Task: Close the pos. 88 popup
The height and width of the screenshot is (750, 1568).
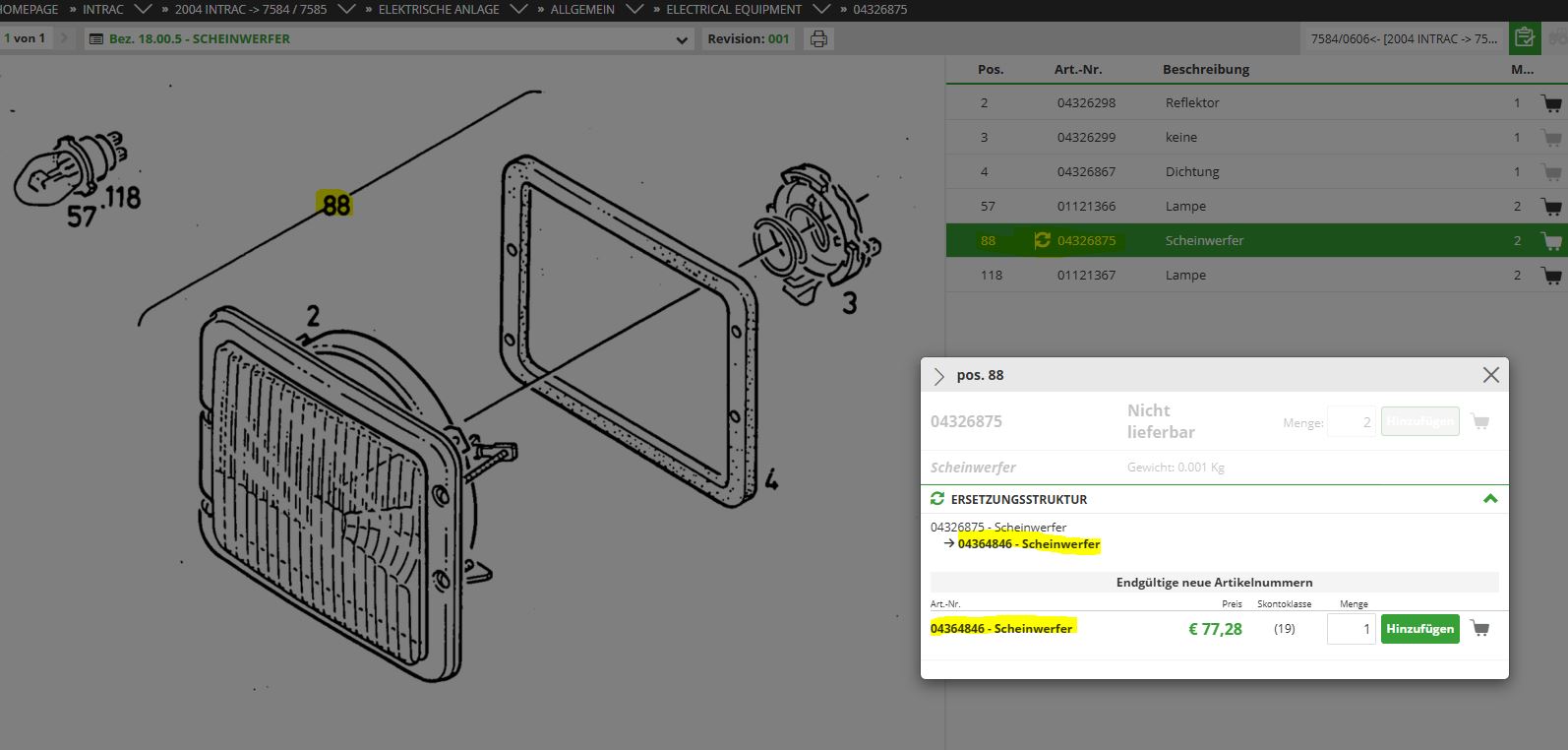Action: 1490,375
